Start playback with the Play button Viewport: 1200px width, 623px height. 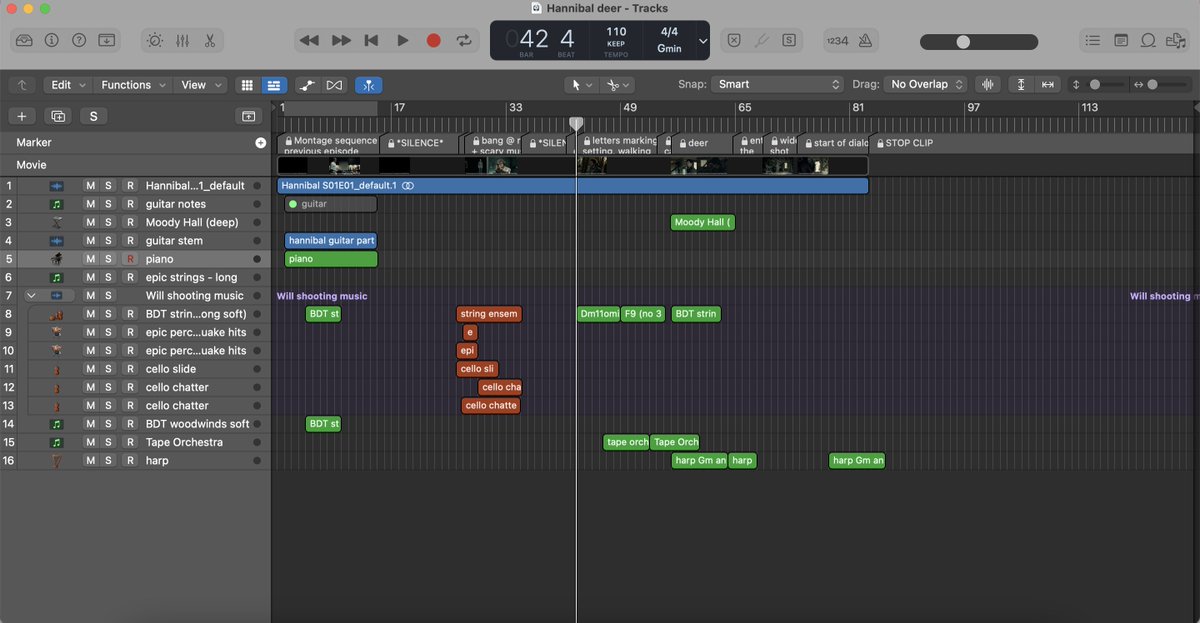pos(403,41)
